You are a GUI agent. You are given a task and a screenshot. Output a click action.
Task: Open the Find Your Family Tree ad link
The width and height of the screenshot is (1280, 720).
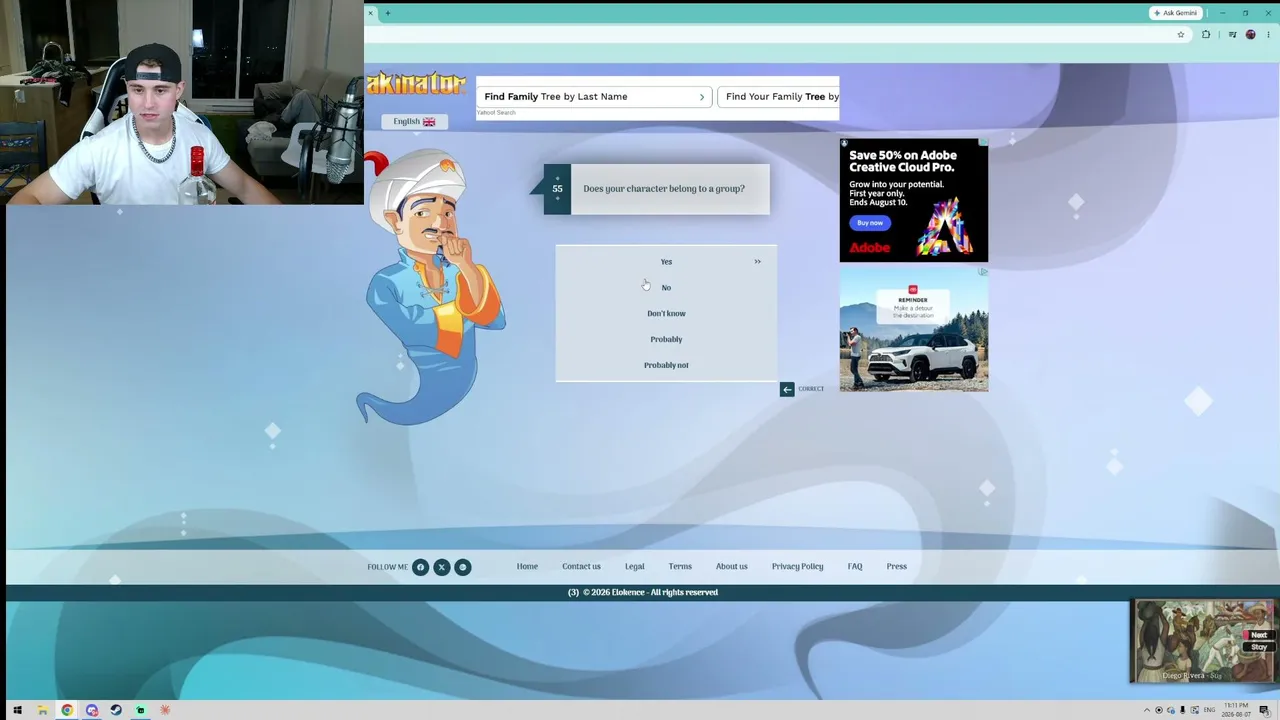779,97
